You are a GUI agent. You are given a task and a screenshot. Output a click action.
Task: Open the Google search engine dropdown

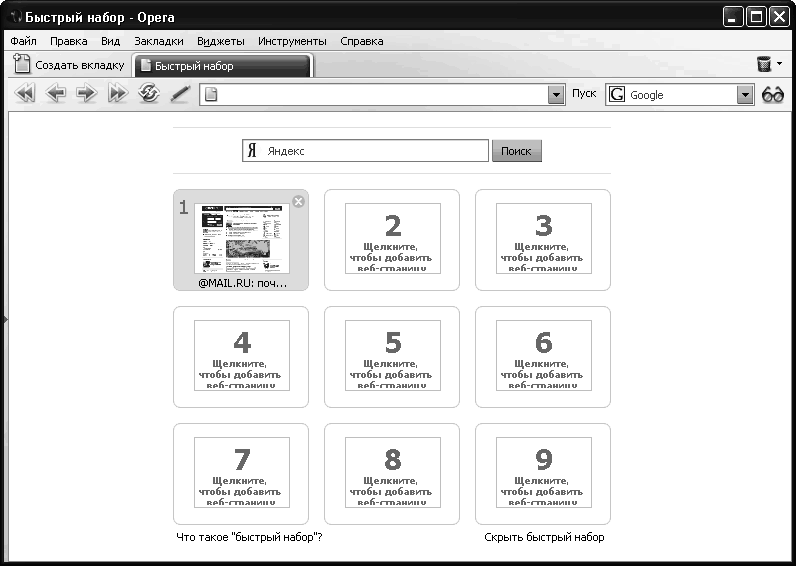(744, 95)
